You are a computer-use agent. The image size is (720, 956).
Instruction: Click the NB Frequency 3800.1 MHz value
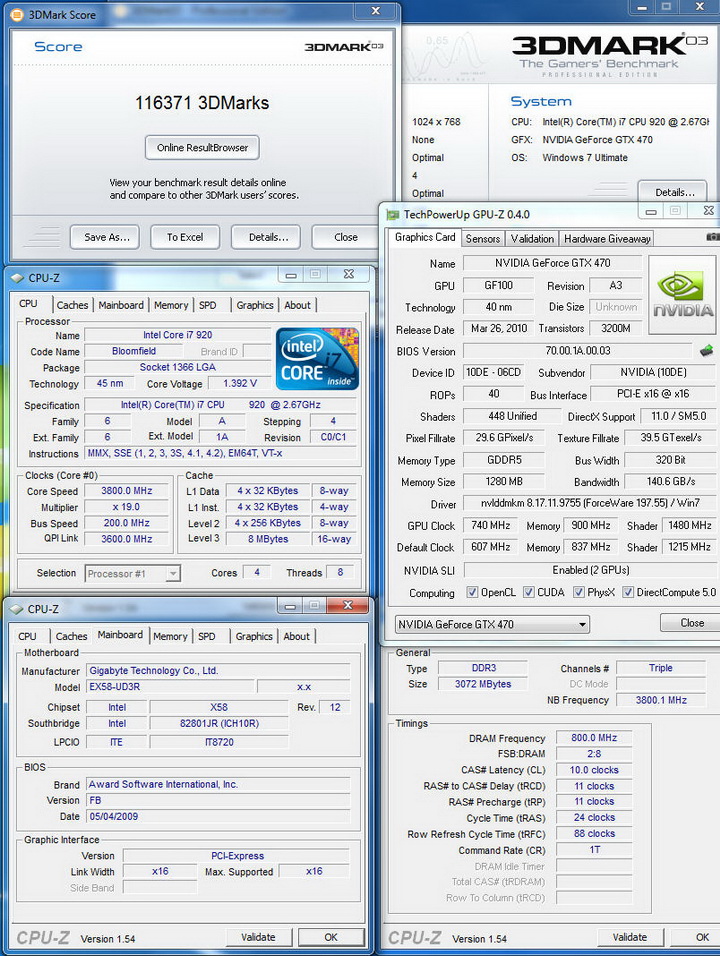click(x=661, y=700)
